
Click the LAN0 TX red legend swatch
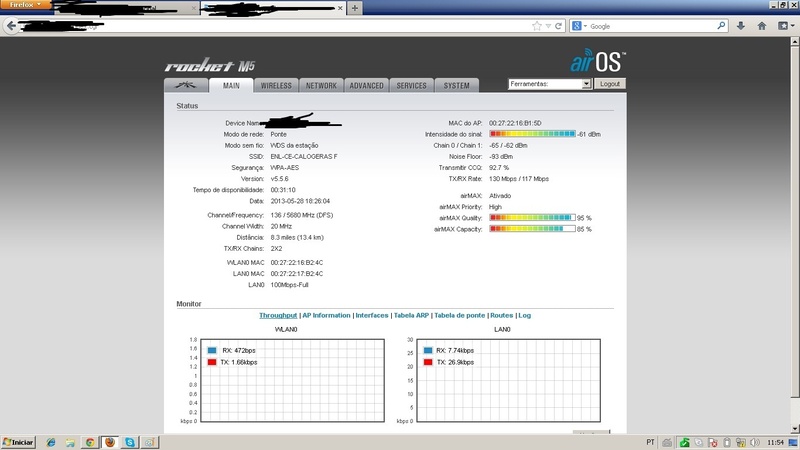pyautogui.click(x=428, y=362)
